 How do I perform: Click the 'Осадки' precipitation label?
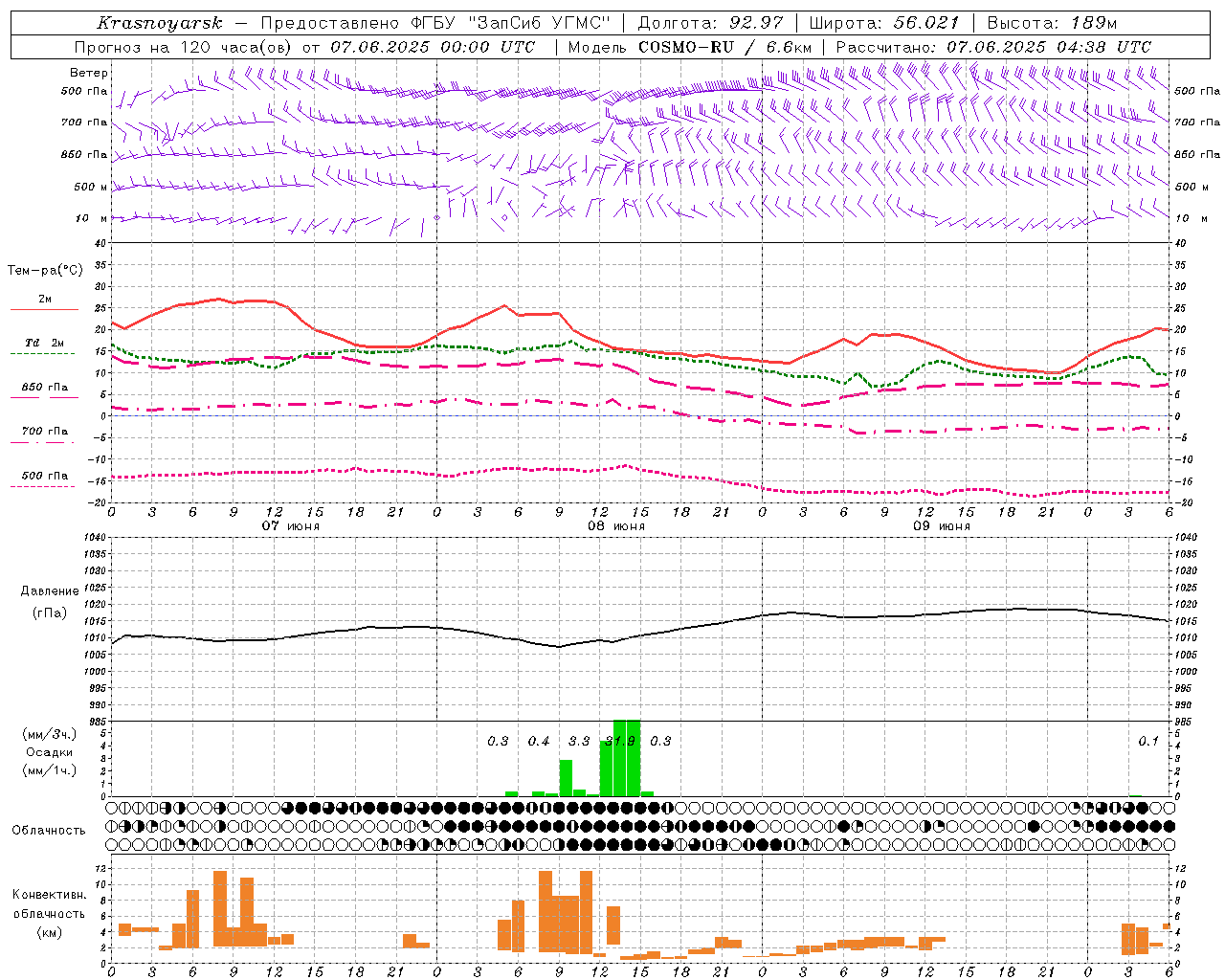pyautogui.click(x=50, y=752)
